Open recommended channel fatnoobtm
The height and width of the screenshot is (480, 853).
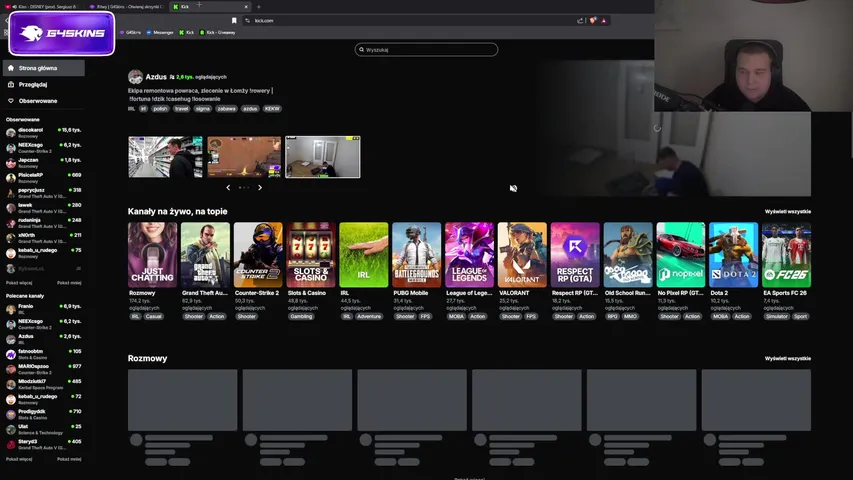coord(44,354)
